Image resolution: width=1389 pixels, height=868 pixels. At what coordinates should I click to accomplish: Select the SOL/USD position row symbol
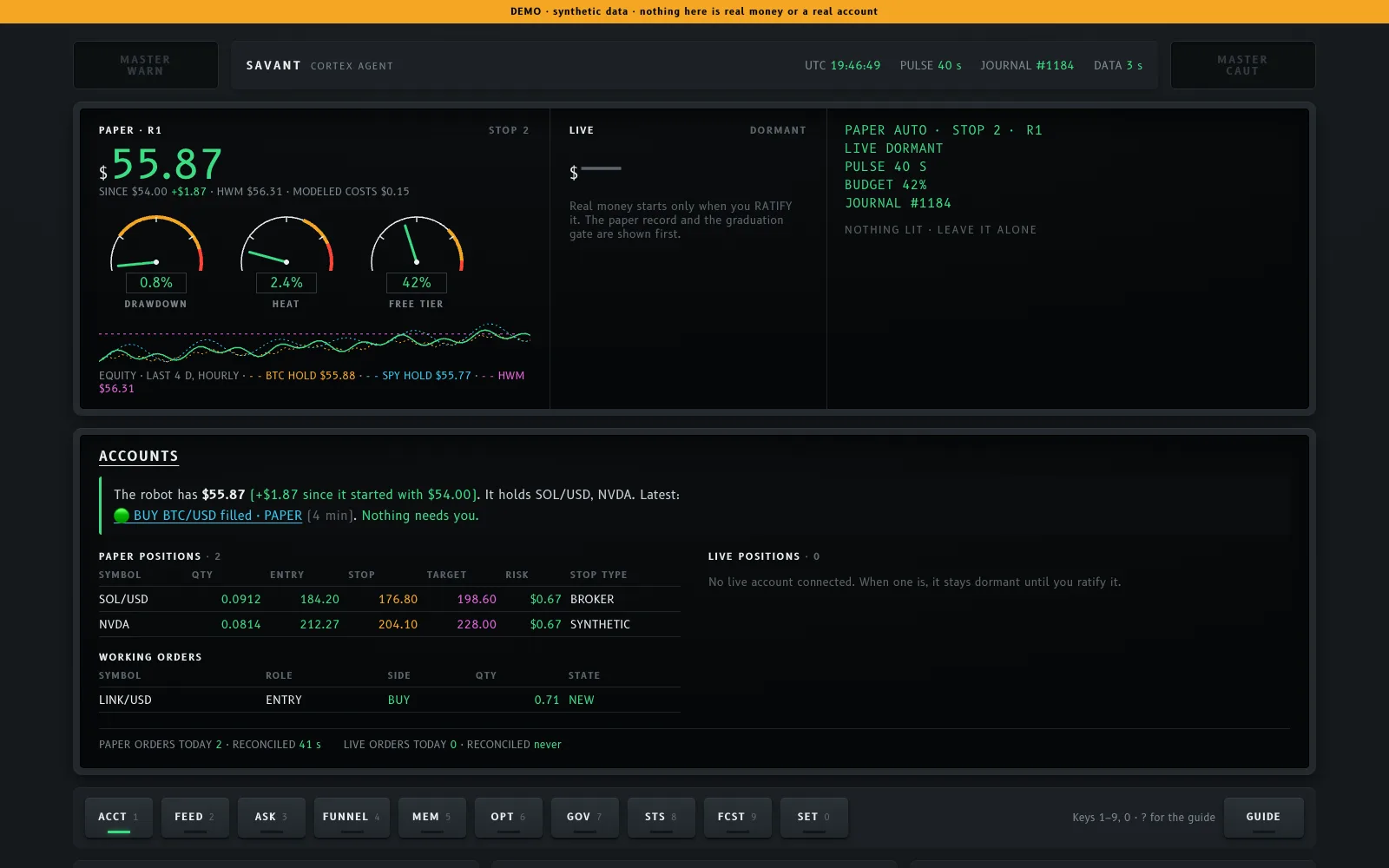coord(123,600)
